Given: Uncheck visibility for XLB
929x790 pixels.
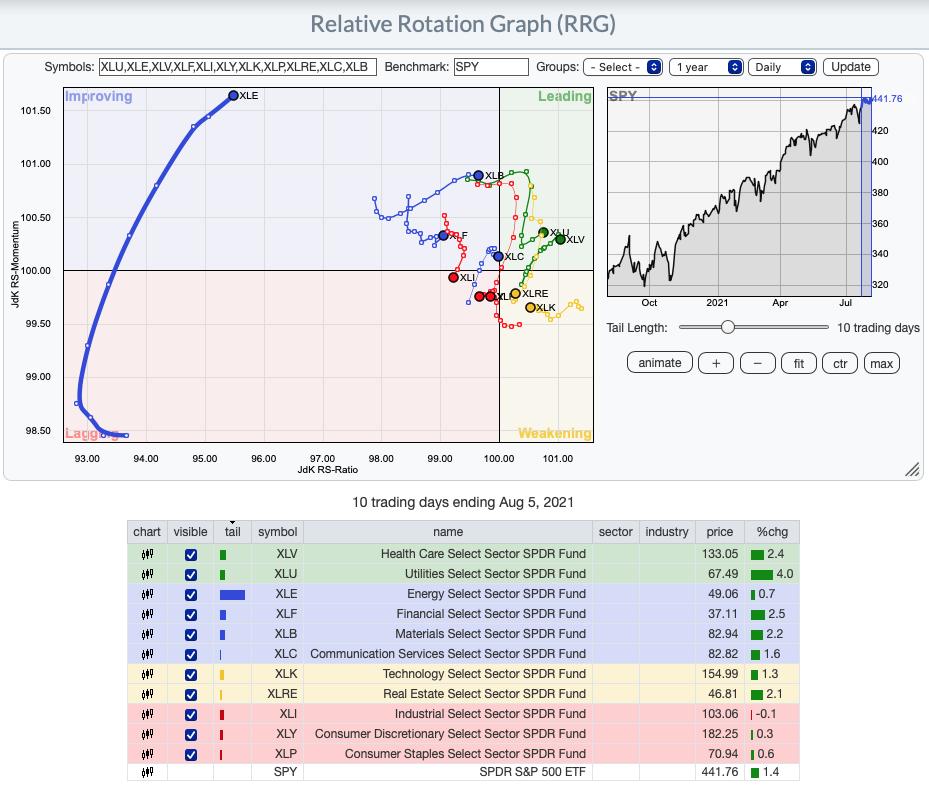Looking at the screenshot, I should [191, 635].
